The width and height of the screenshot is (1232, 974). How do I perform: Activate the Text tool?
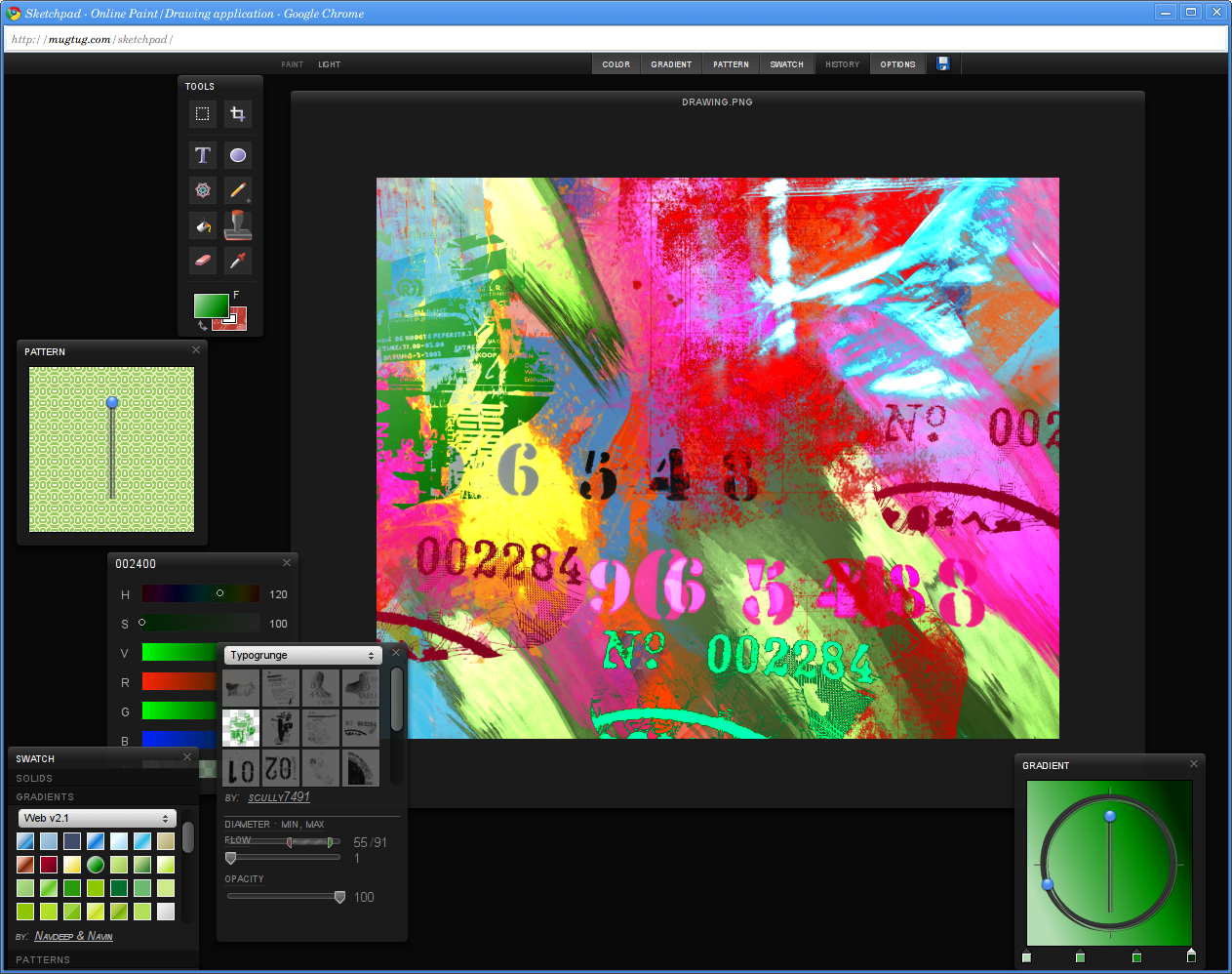[x=202, y=155]
